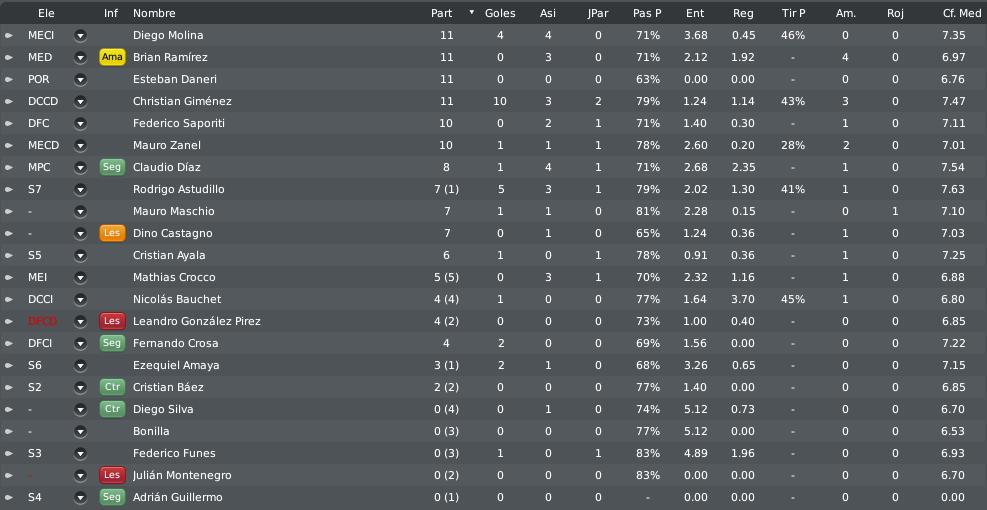Click the row arrow for goalkeeper Esteban Daneri

point(9,80)
